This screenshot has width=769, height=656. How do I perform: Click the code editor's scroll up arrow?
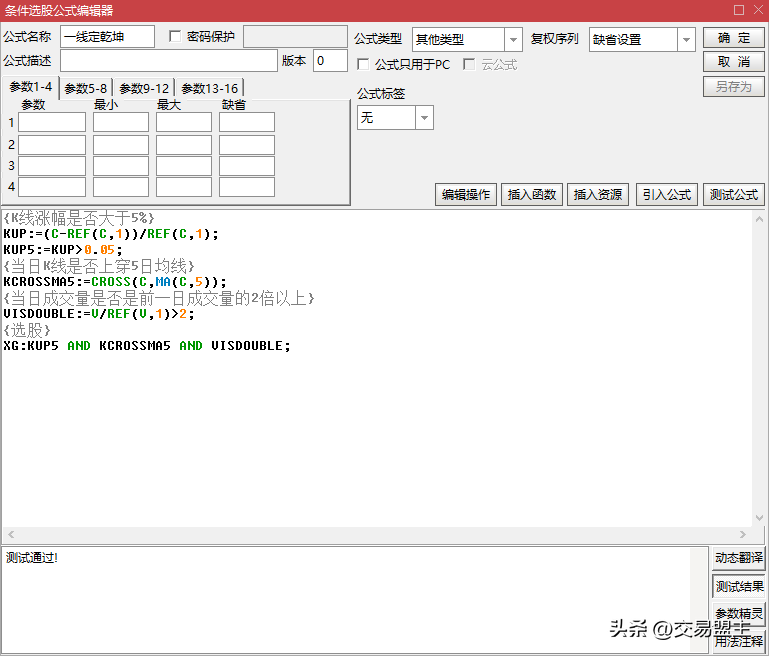point(759,219)
